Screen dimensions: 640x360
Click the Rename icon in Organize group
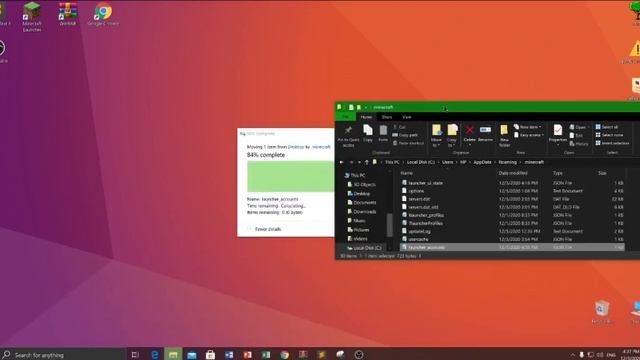485,130
